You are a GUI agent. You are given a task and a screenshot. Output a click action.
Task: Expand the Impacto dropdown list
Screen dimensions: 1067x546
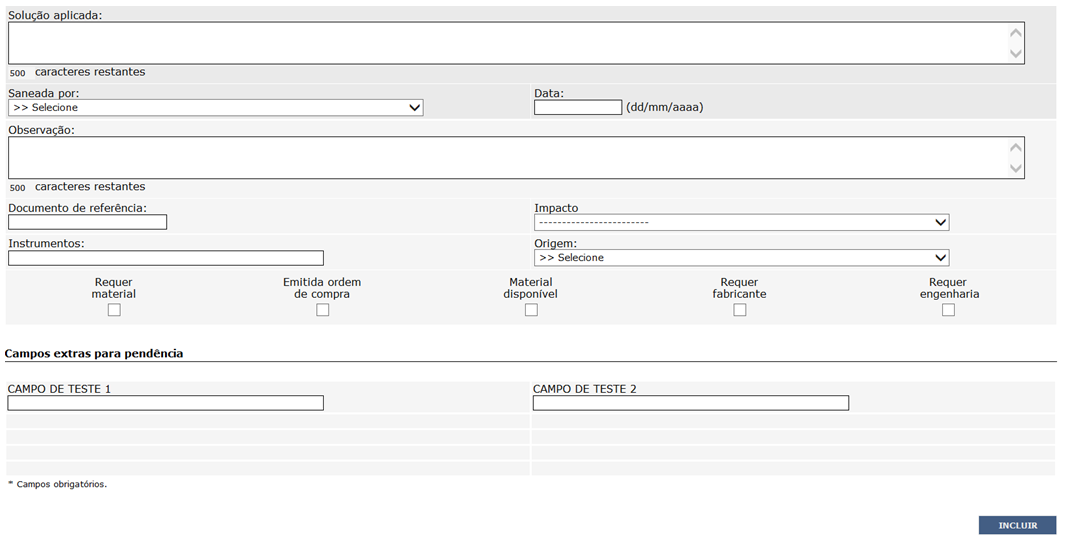point(742,222)
